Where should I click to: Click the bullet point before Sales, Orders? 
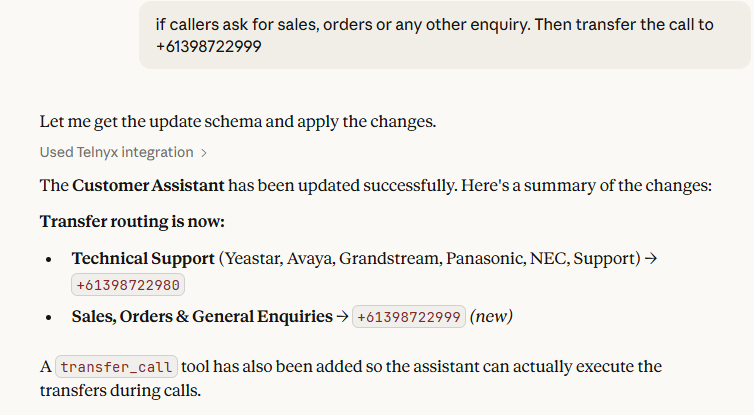(49, 317)
